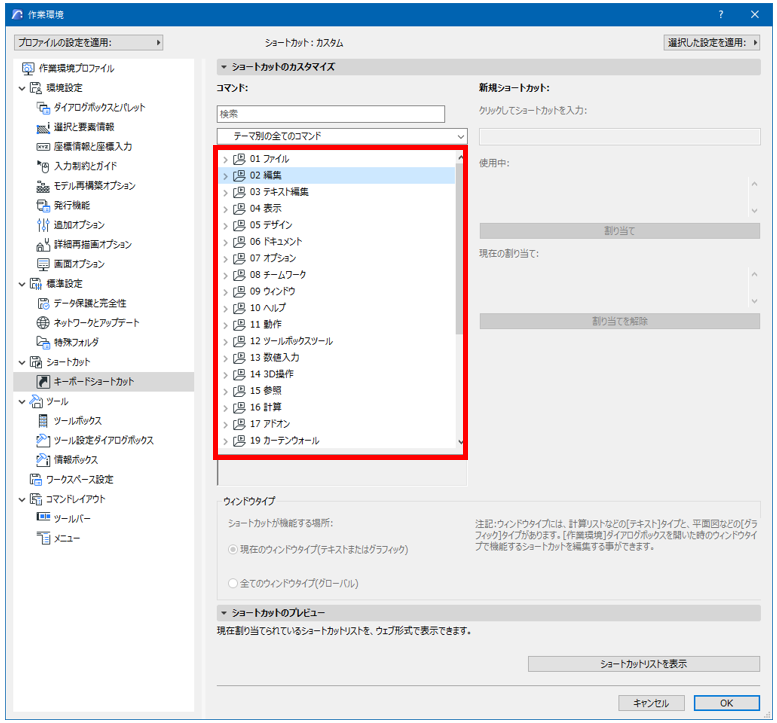The width and height of the screenshot is (777, 723).
Task: Click the 座標情報と座標入力 icon
Action: tap(44, 147)
